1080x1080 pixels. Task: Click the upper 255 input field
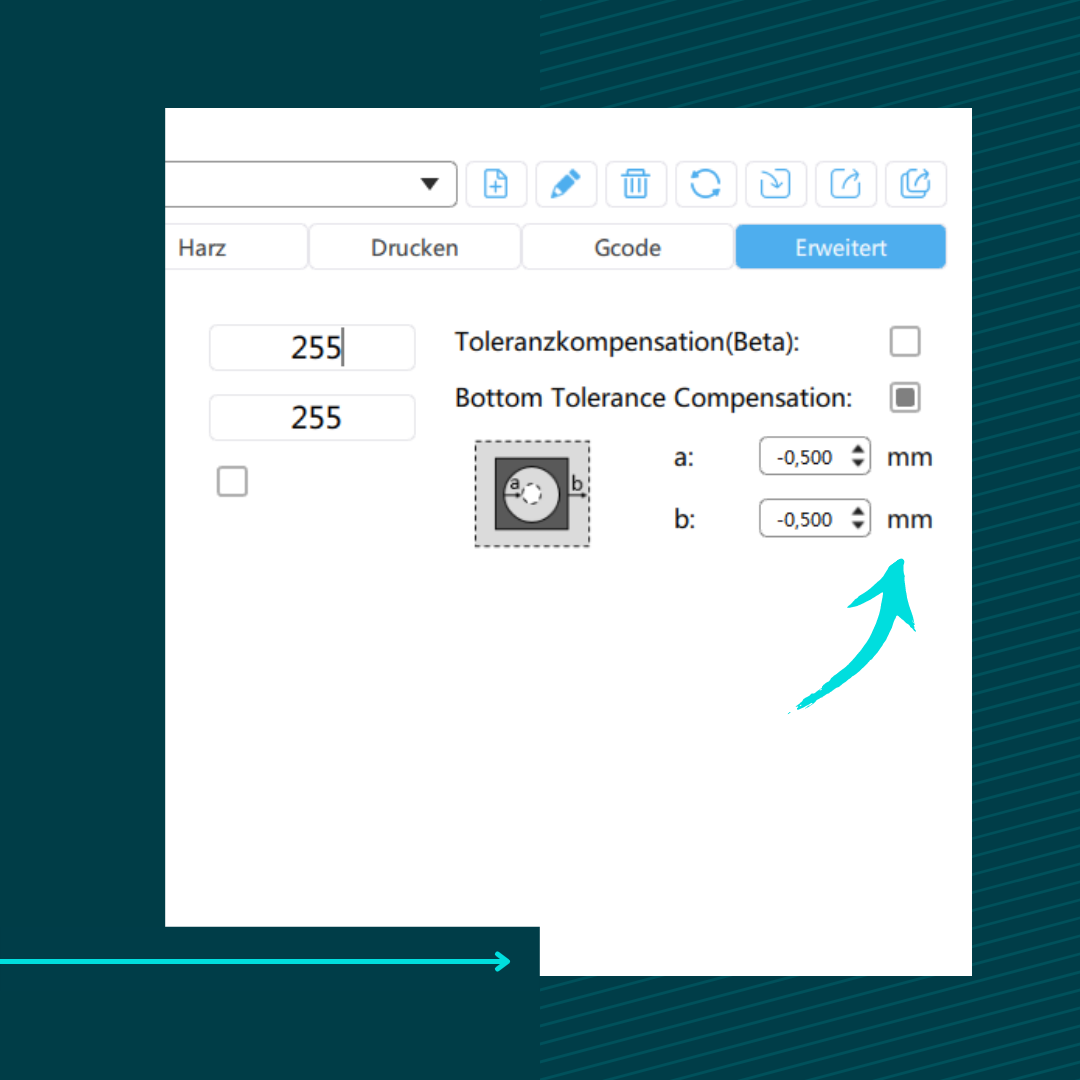tap(312, 348)
